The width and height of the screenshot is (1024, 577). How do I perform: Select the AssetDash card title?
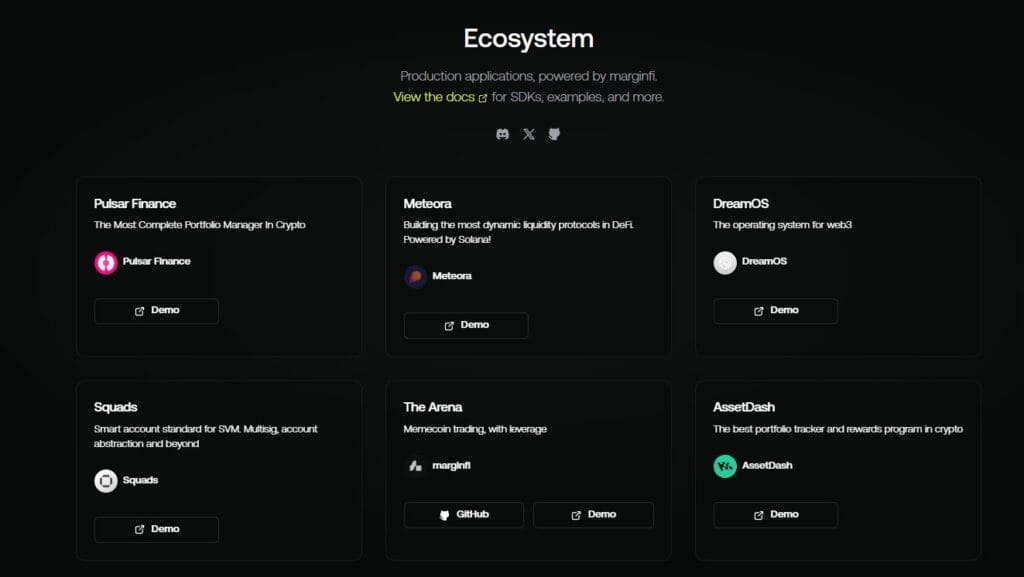(743, 407)
